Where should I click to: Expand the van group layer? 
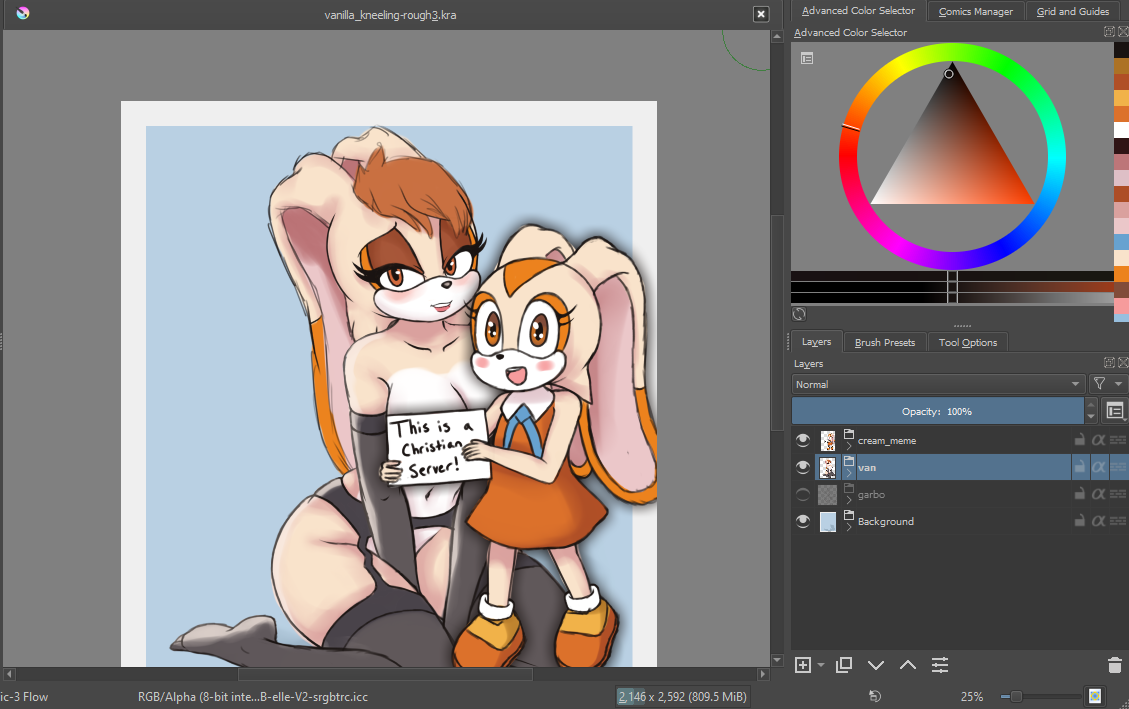[849, 474]
